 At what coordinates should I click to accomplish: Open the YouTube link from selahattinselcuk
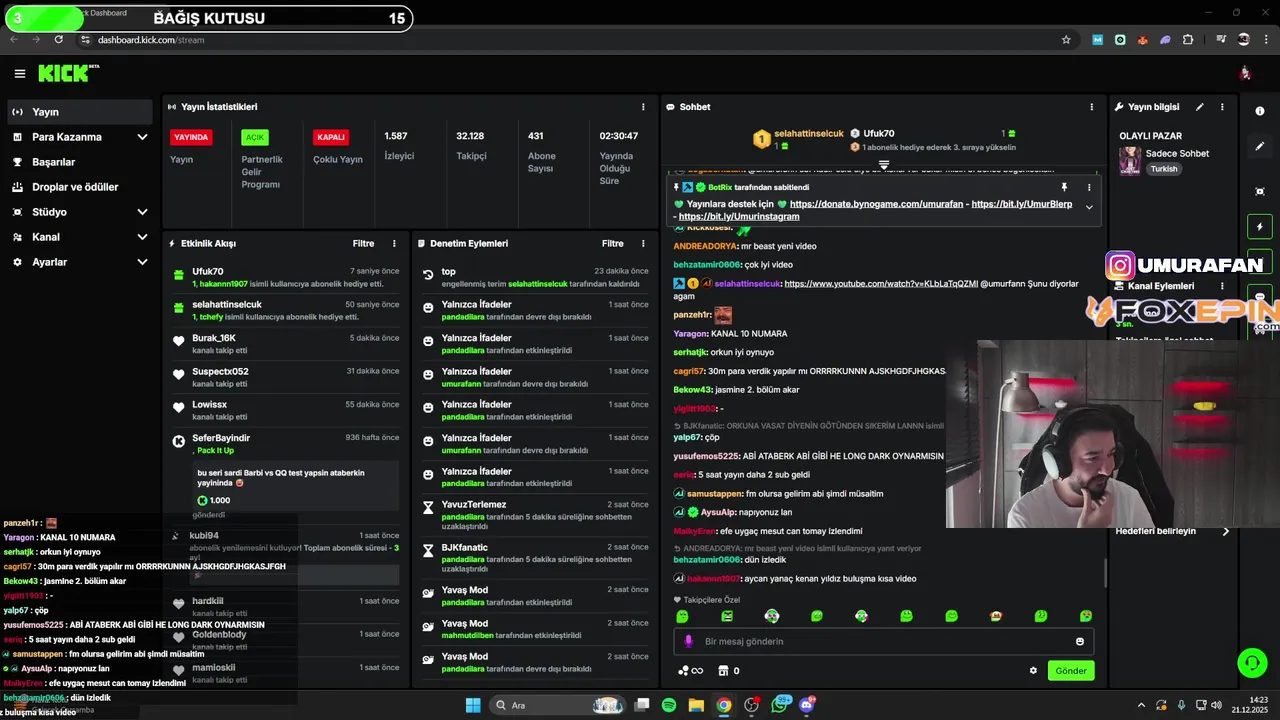tap(881, 284)
